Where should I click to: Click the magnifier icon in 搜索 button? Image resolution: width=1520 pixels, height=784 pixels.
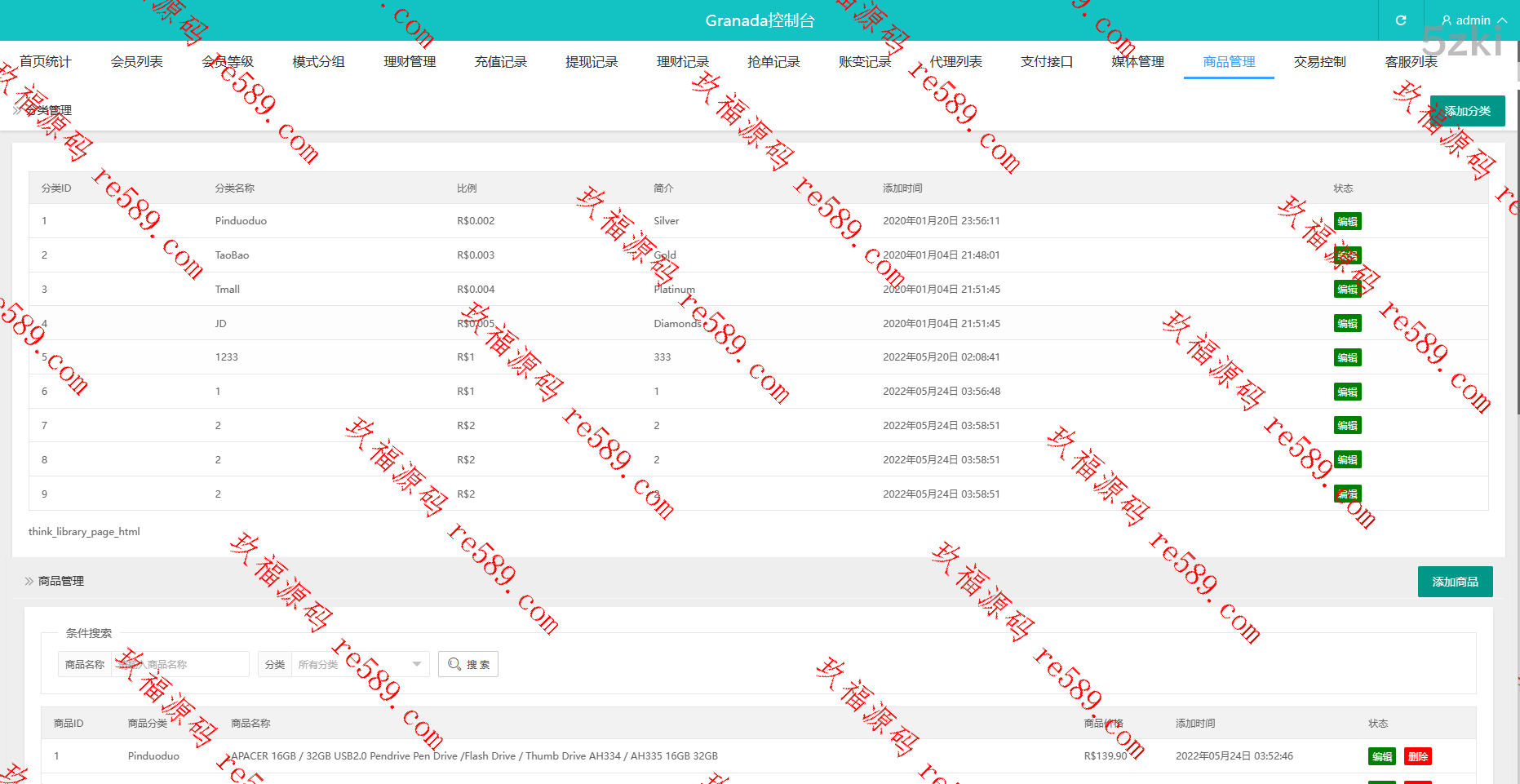point(454,664)
